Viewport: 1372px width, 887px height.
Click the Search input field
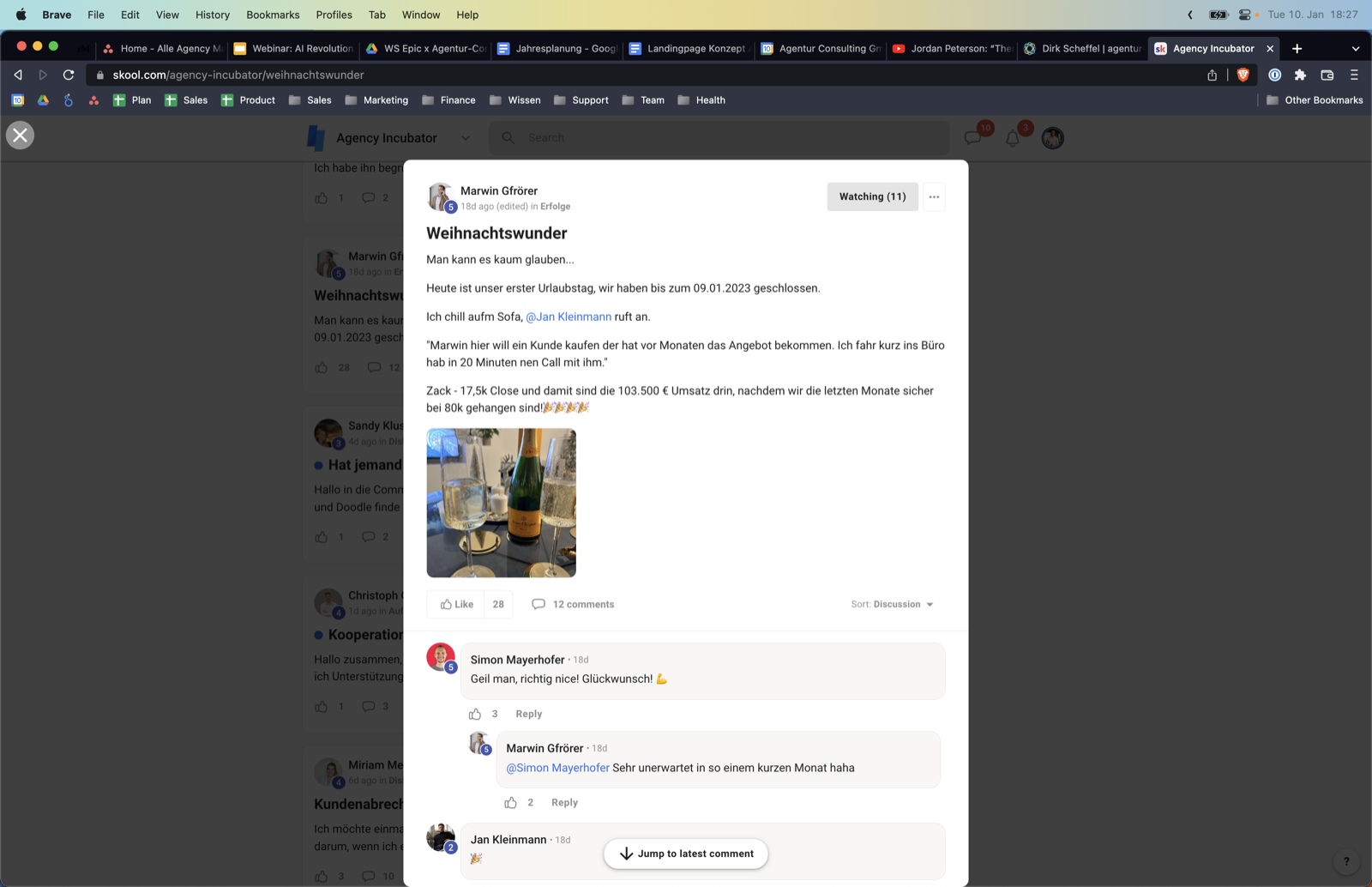tap(719, 137)
